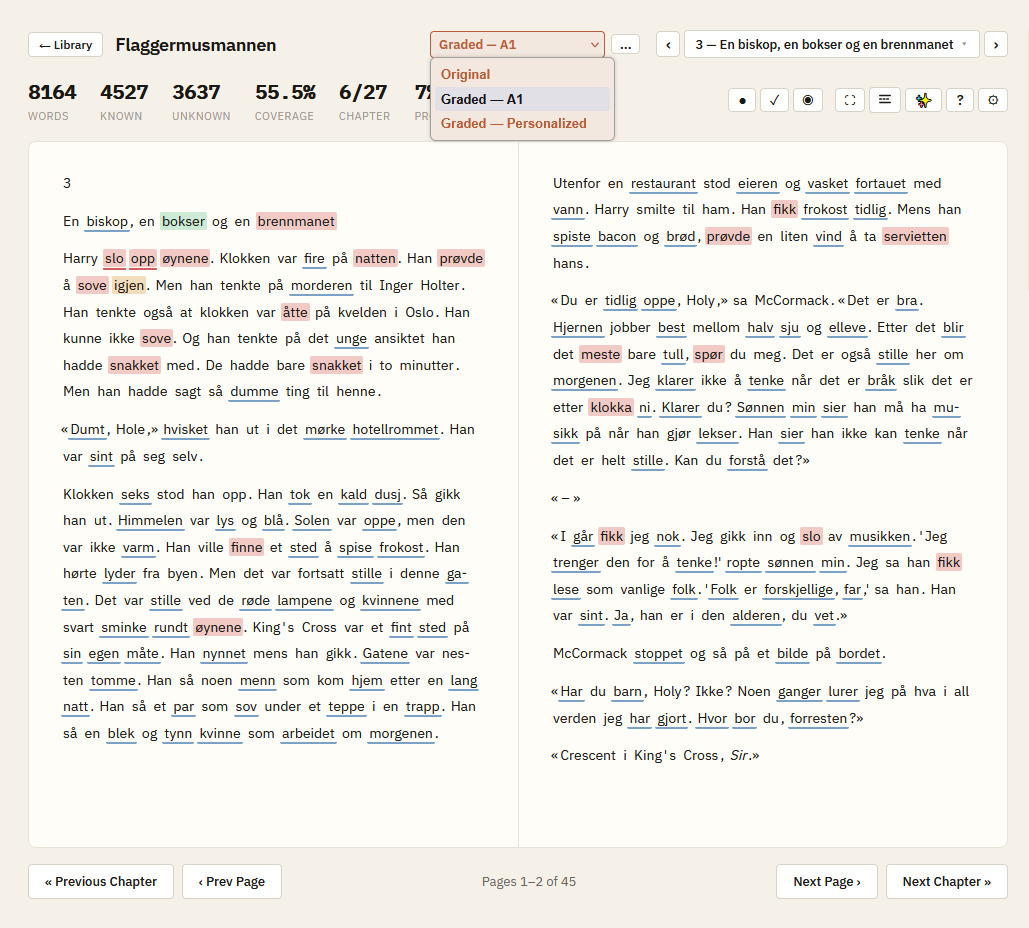Screen dimensions: 1029x928
Task: Click the underlined word 'forskjellige'
Action: click(799, 589)
